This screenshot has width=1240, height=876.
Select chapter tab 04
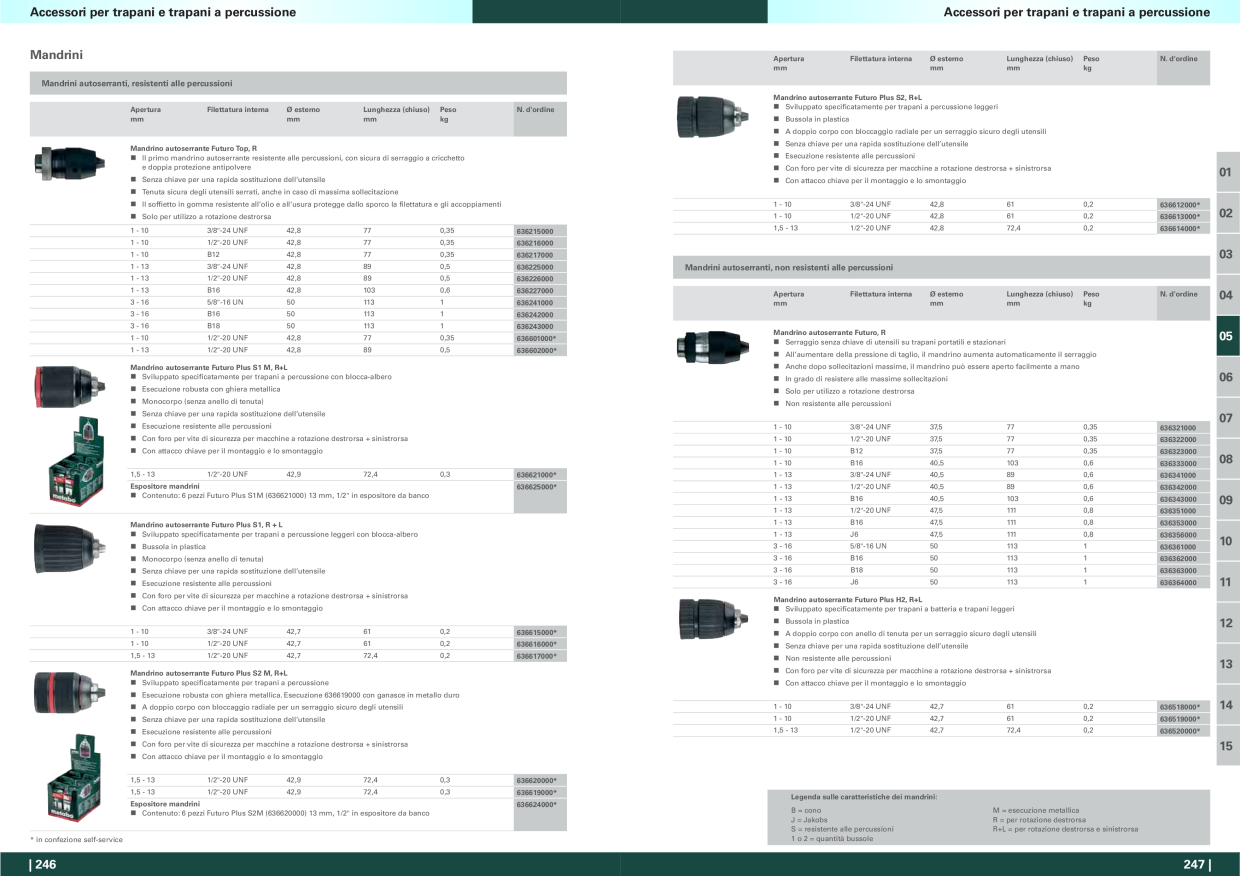point(1227,295)
